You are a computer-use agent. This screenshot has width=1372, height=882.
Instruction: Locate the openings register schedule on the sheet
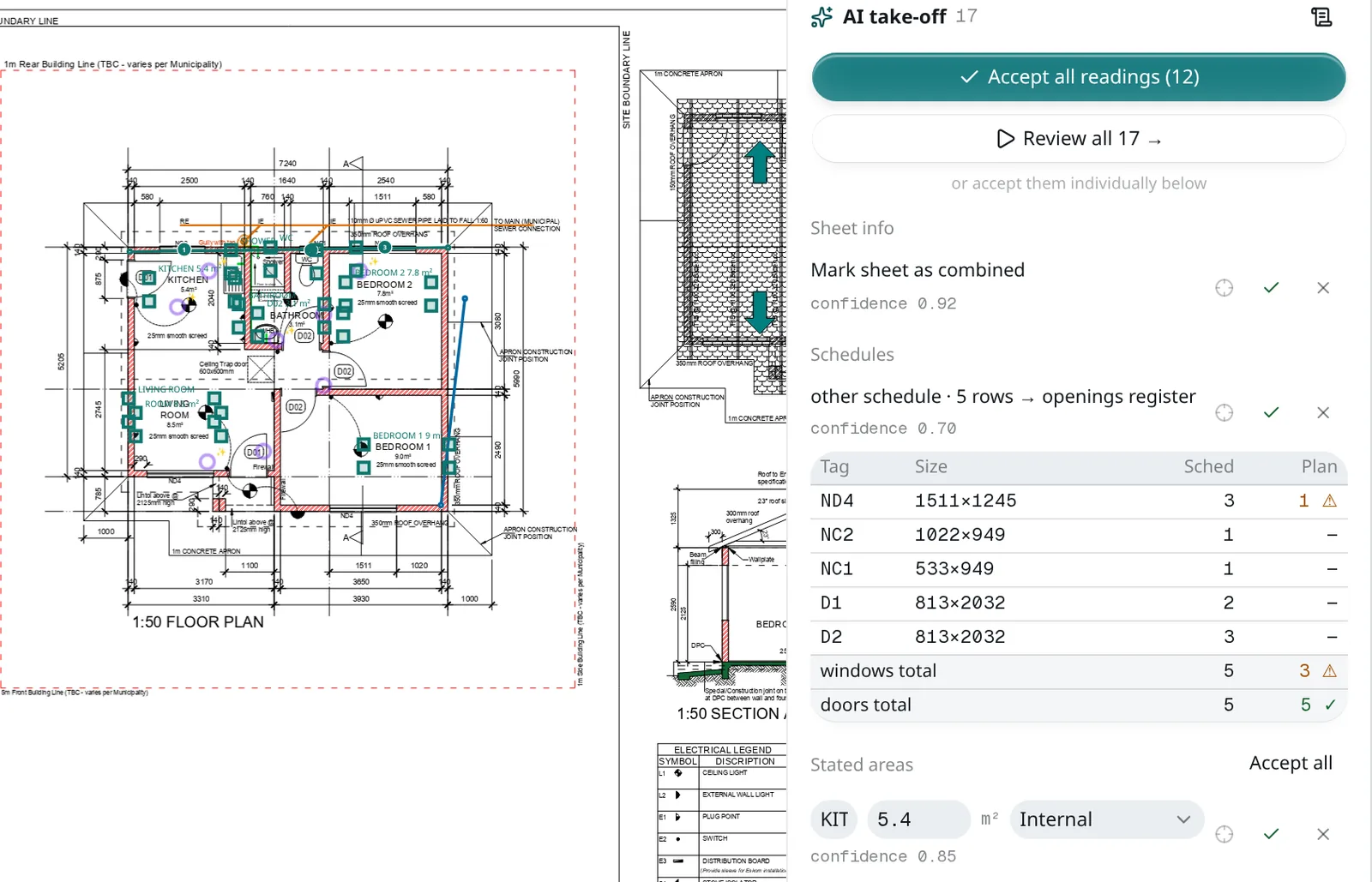click(1225, 413)
